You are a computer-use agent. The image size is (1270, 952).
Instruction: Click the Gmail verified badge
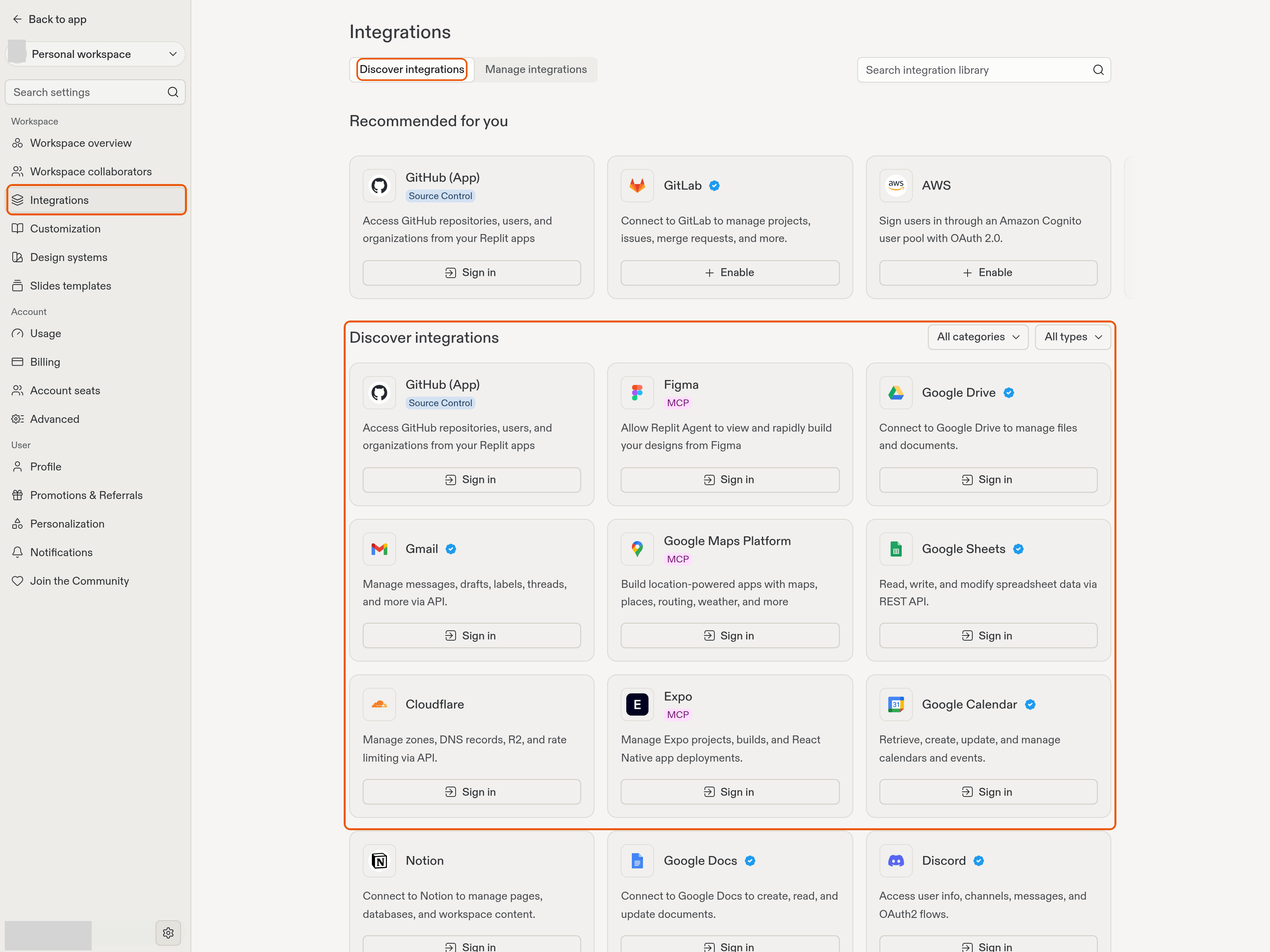(x=451, y=549)
